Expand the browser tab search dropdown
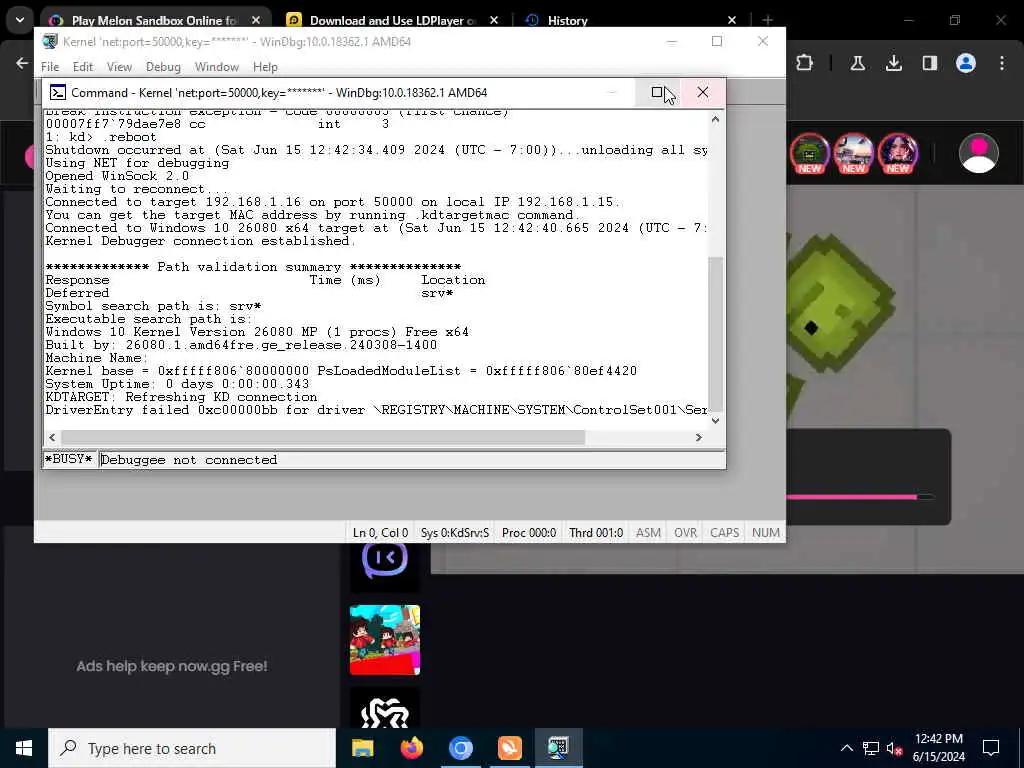This screenshot has width=1024, height=768. pyautogui.click(x=20, y=20)
